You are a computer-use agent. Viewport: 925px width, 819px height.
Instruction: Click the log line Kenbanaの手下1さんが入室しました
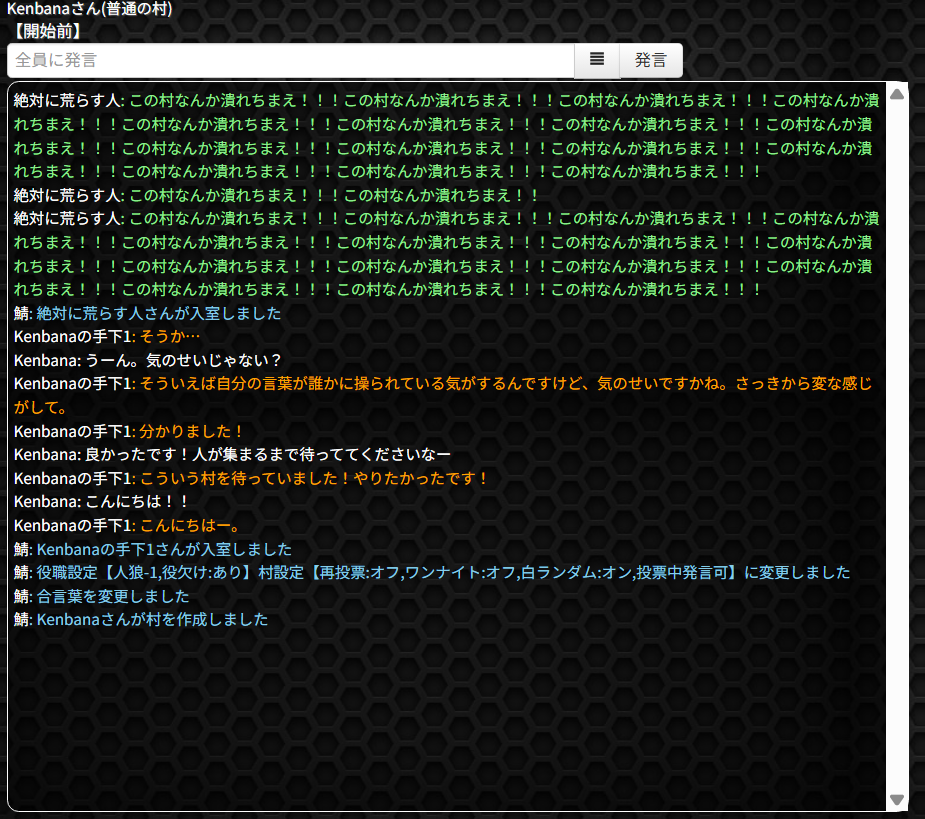point(164,549)
